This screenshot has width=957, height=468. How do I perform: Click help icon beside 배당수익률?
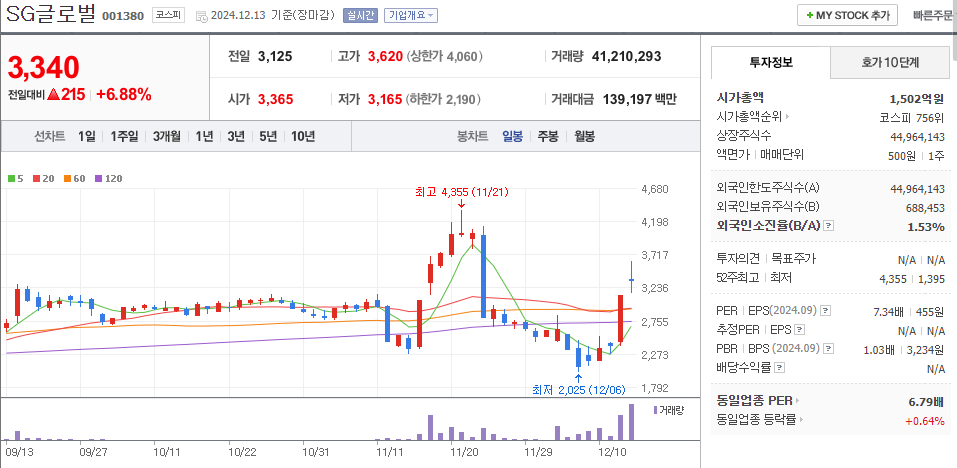click(779, 368)
